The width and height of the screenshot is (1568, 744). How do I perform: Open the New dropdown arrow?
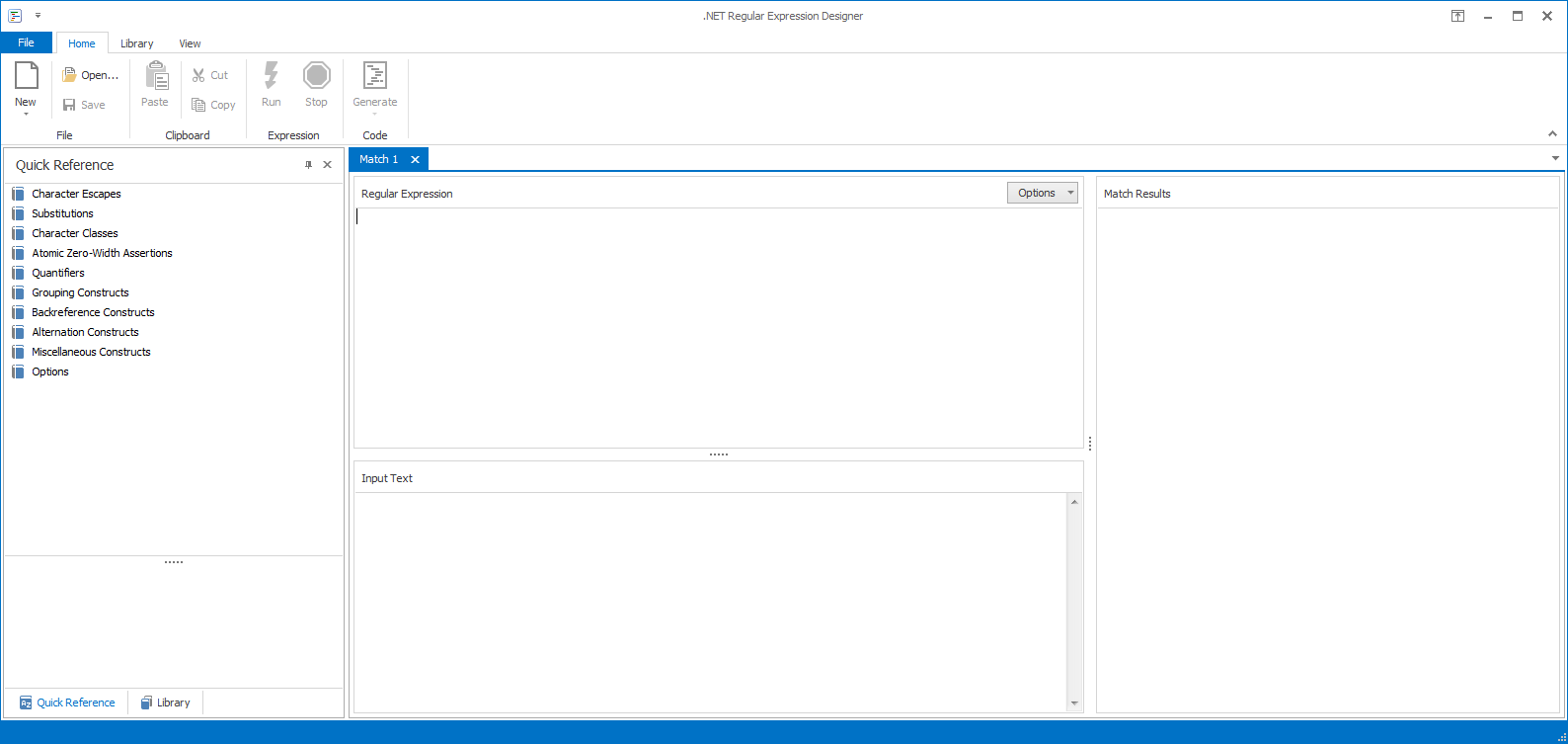[x=26, y=115]
